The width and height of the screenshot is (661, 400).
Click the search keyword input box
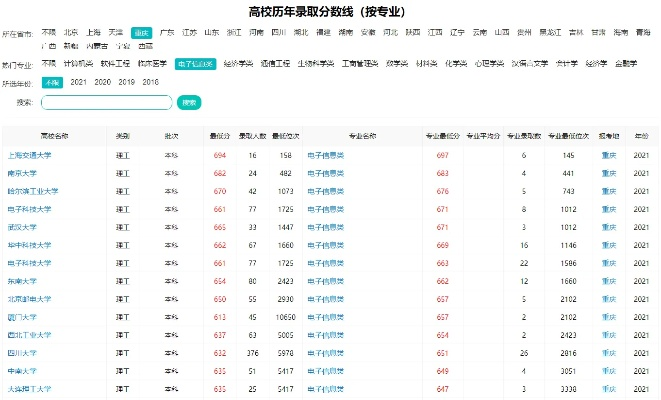coord(107,102)
